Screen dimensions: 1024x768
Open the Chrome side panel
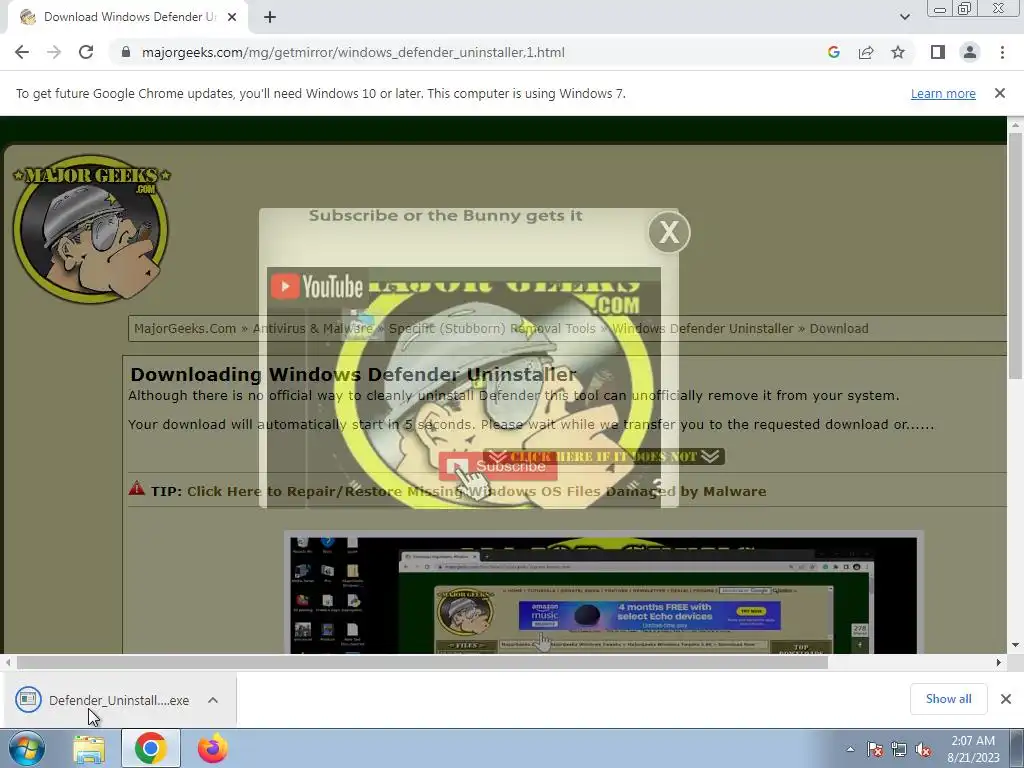(938, 52)
